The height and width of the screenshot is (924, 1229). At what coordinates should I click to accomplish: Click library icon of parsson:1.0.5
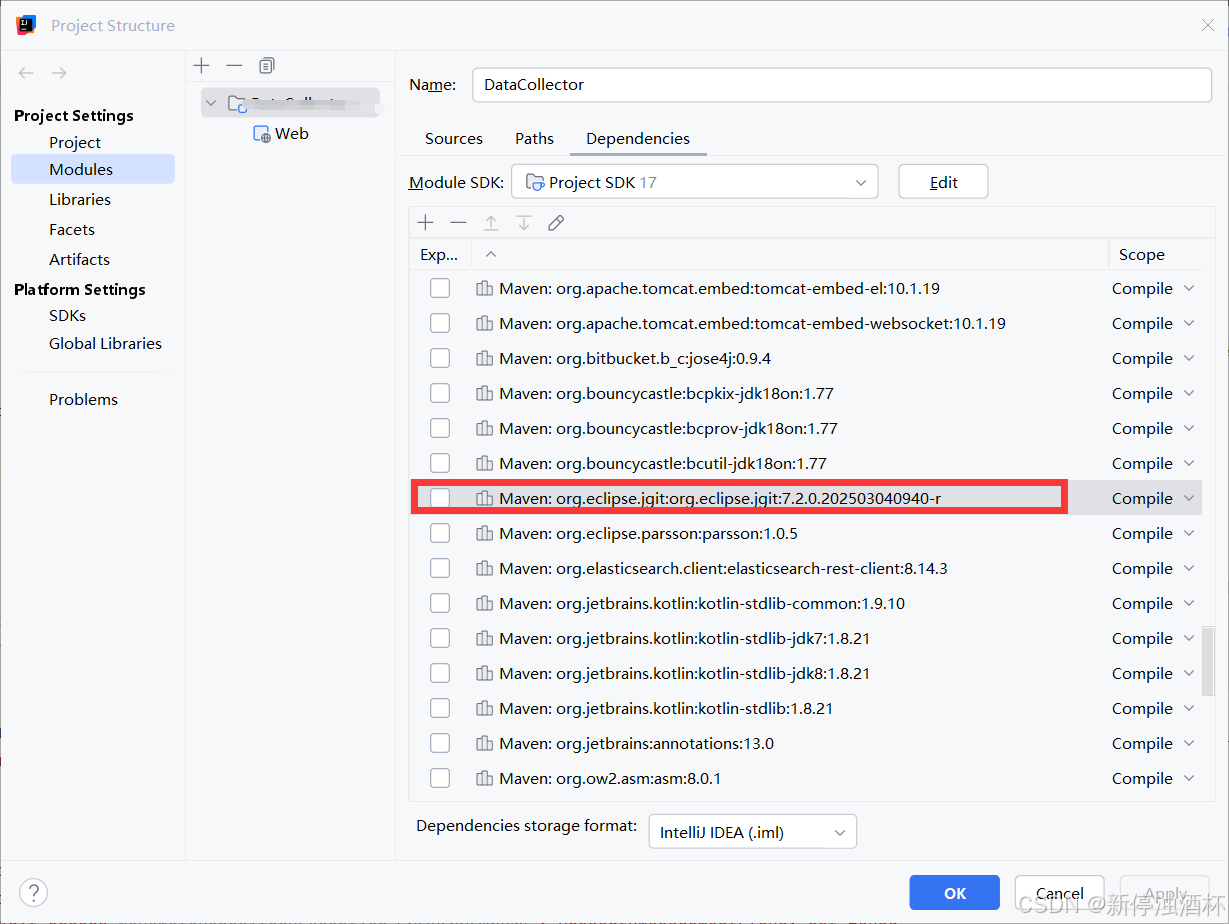[x=484, y=533]
